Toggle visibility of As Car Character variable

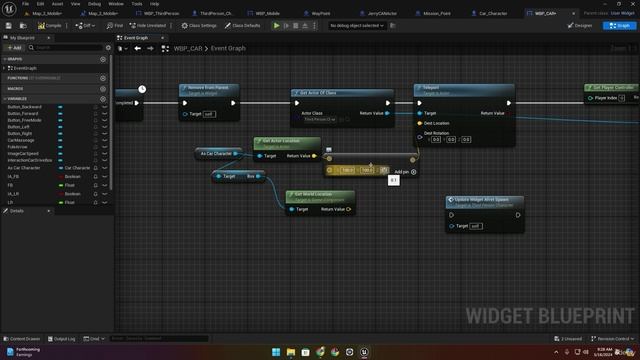click(104, 168)
